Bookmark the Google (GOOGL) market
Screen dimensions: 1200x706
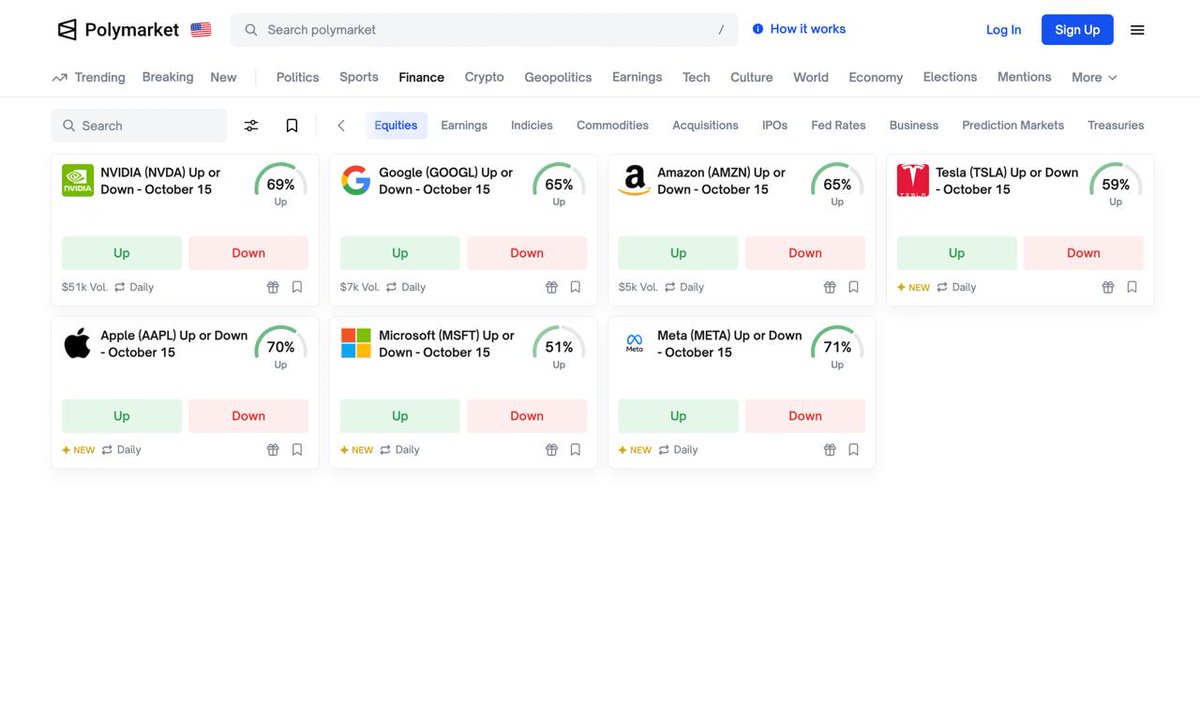tap(576, 287)
